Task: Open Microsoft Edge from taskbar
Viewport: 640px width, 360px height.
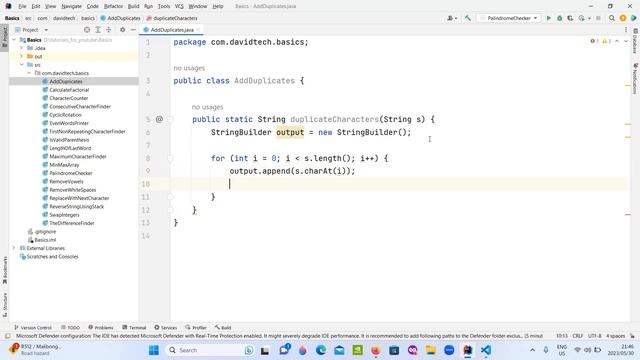Action: coord(321,350)
